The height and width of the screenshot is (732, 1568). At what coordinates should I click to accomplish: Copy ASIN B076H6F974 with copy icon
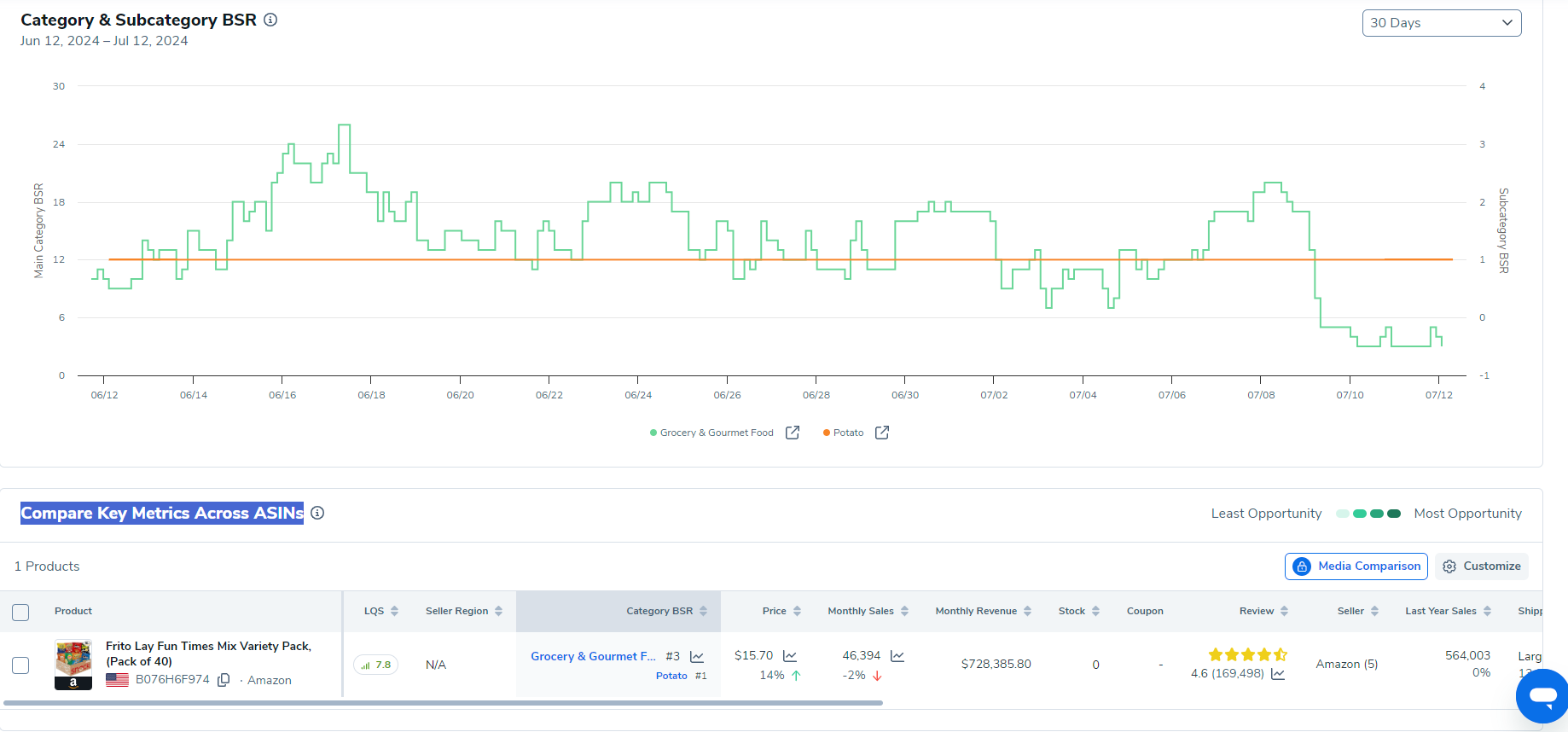point(224,680)
